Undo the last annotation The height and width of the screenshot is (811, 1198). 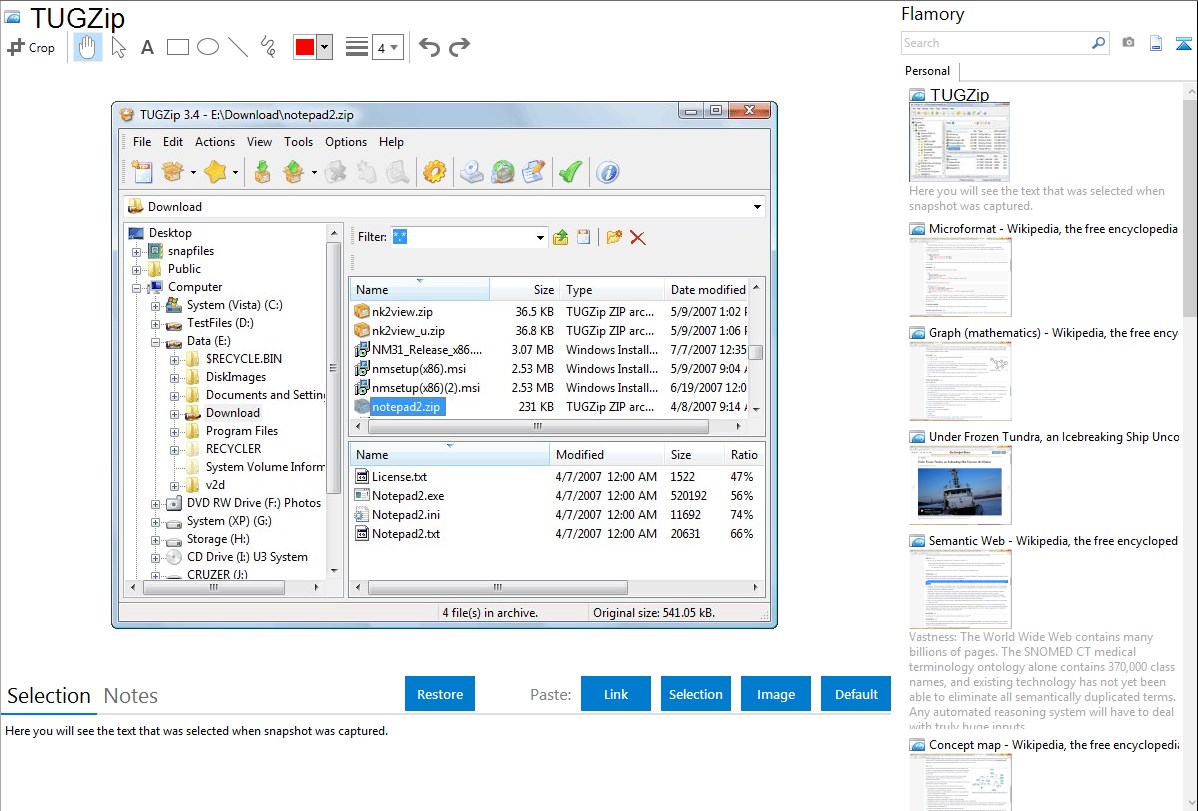coord(429,47)
